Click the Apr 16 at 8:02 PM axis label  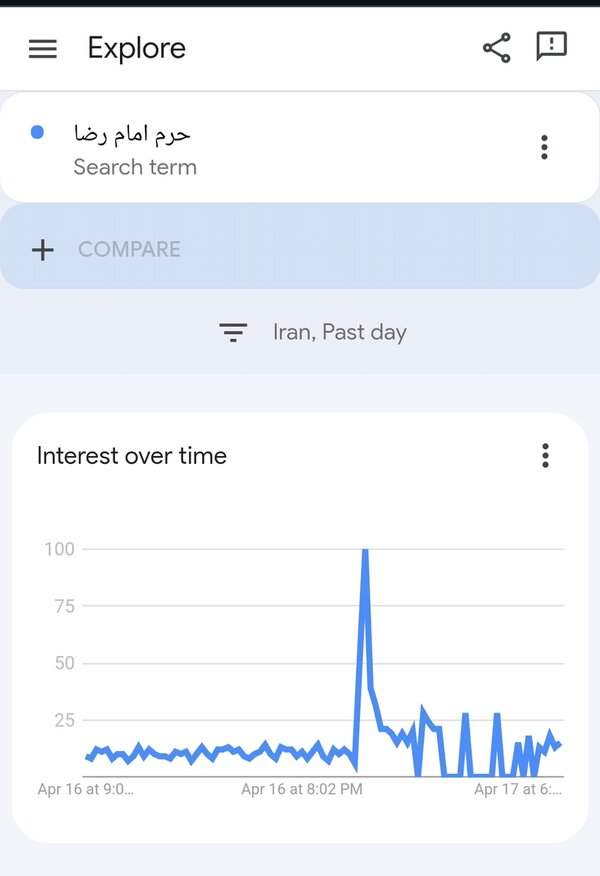tap(300, 789)
